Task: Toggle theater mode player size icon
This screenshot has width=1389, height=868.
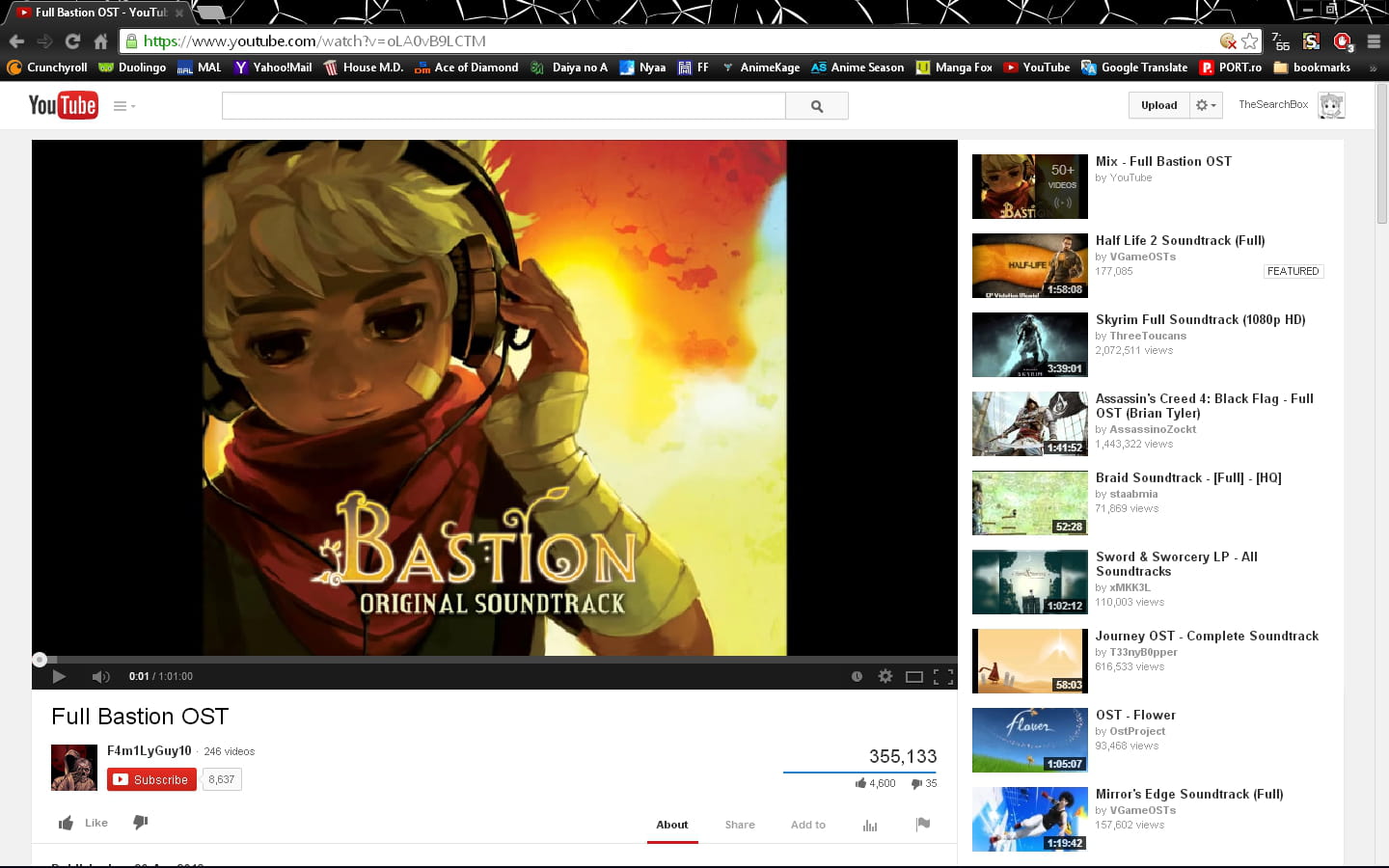Action: (914, 677)
